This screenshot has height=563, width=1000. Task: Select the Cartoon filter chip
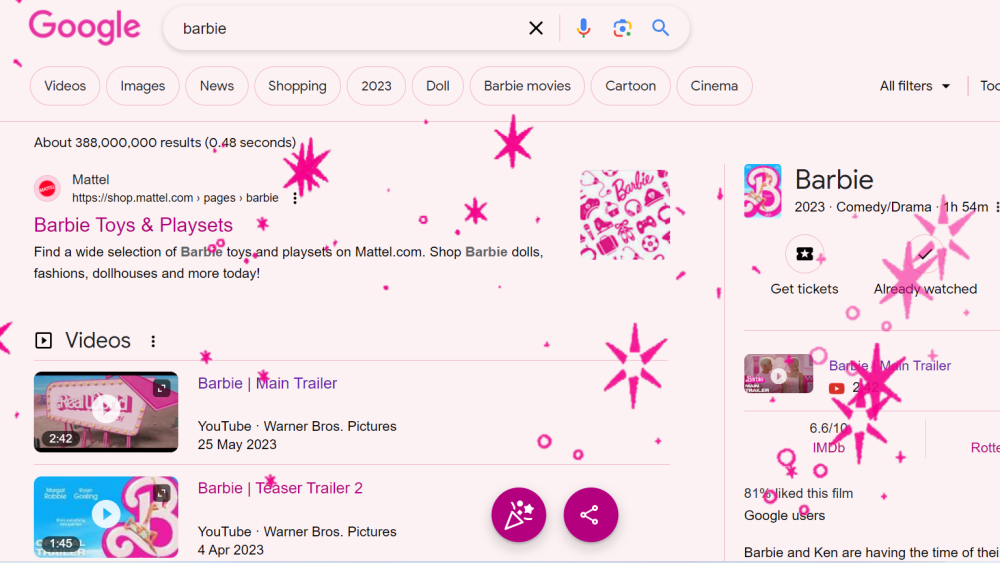click(x=630, y=86)
